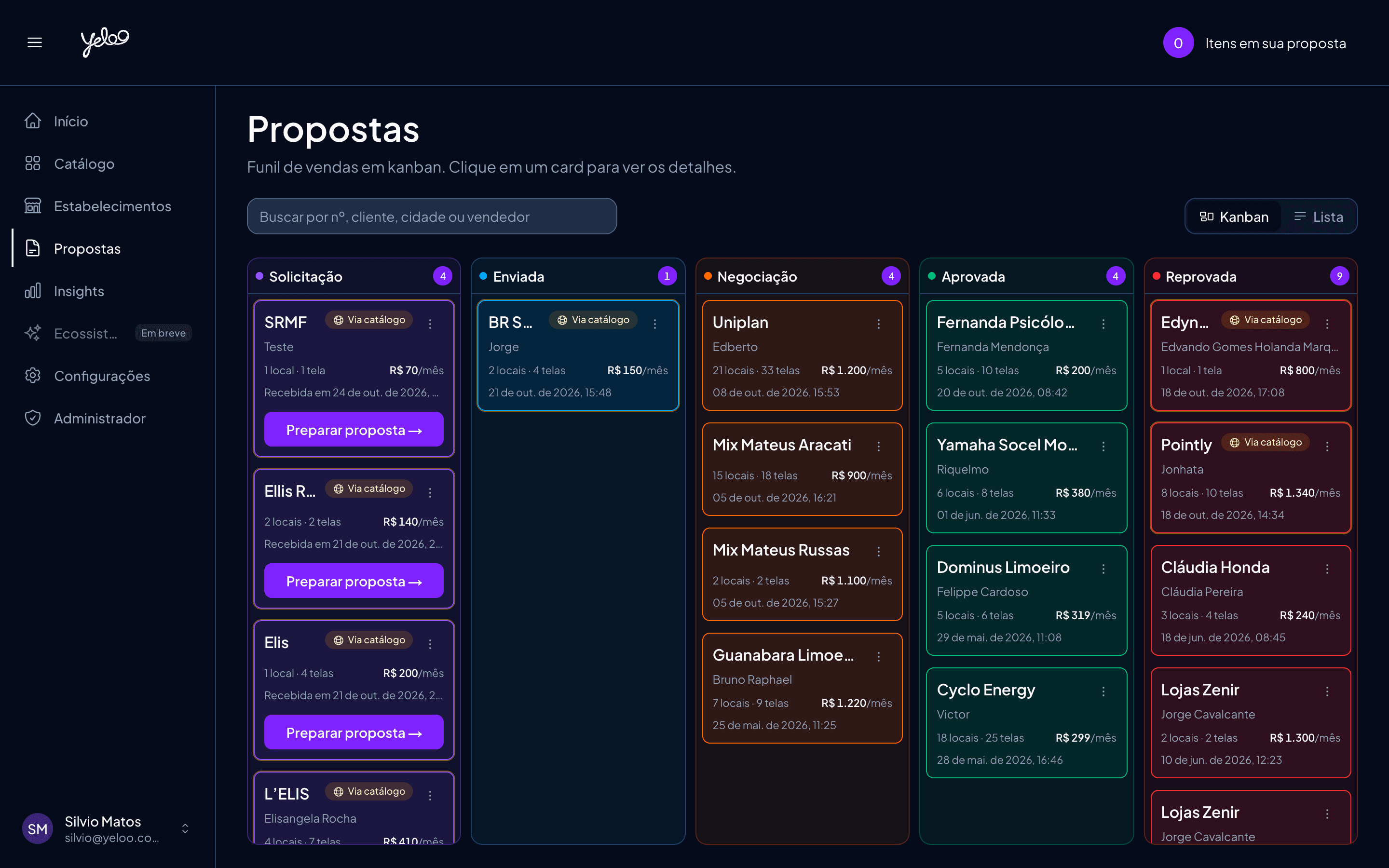Open options menu on L'ELIS card
The width and height of the screenshot is (1389, 868).
tap(430, 795)
